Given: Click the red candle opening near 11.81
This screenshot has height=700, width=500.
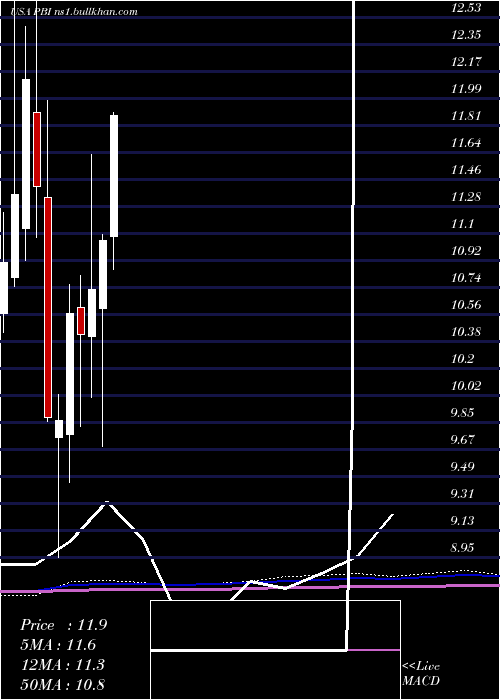Looking at the screenshot, I should tap(37, 149).
